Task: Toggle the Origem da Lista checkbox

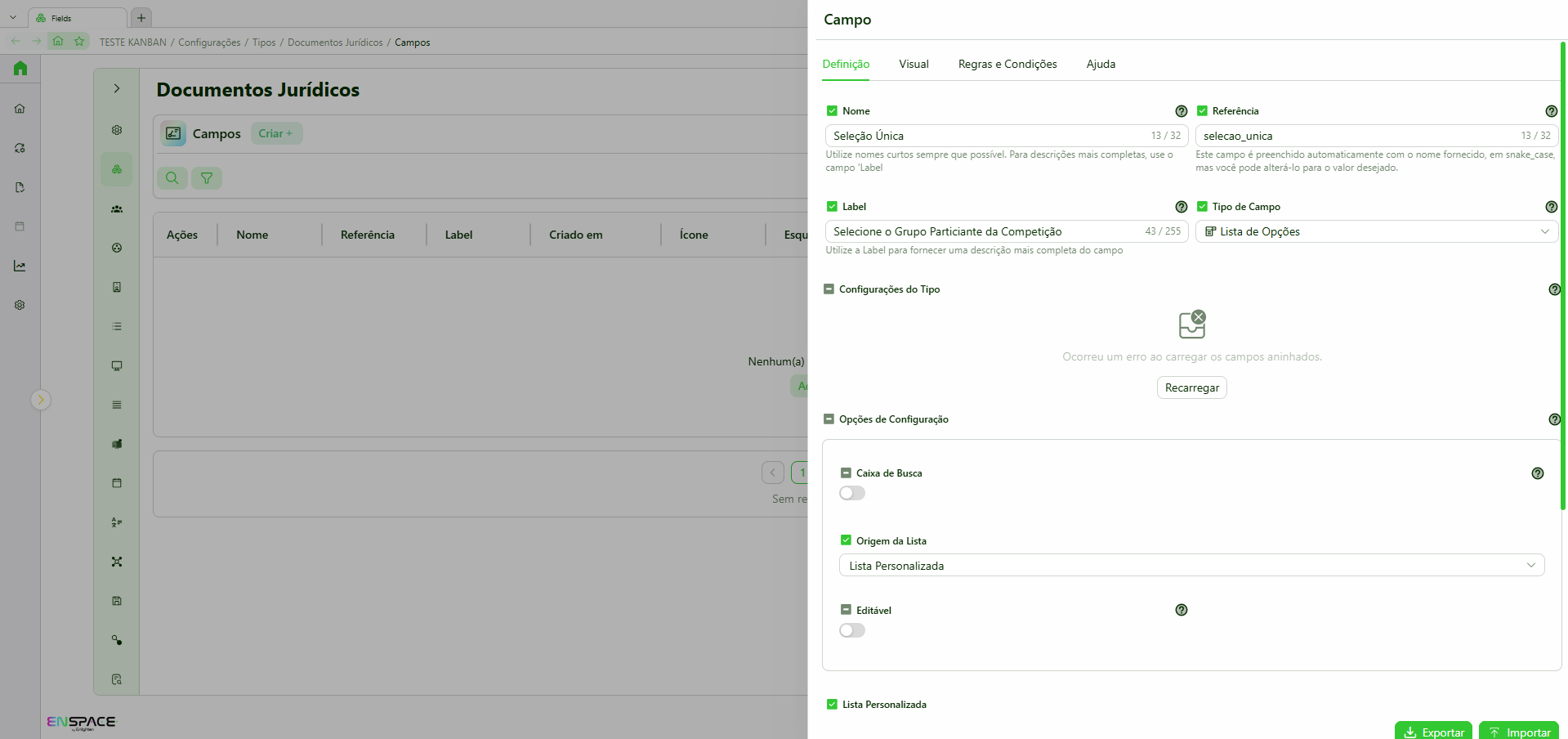Action: pyautogui.click(x=846, y=540)
